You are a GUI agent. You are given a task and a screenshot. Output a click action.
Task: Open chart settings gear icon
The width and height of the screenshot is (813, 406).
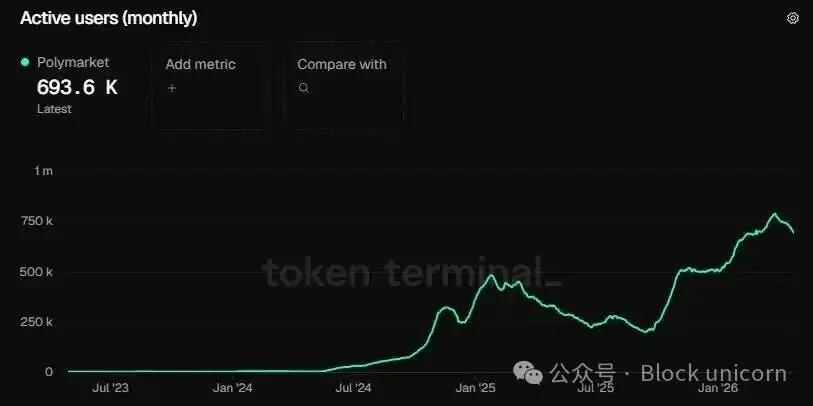[x=793, y=18]
